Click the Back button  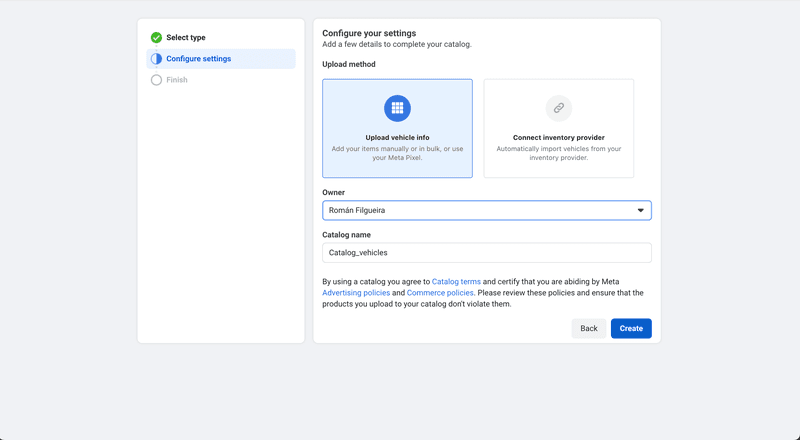coord(589,328)
